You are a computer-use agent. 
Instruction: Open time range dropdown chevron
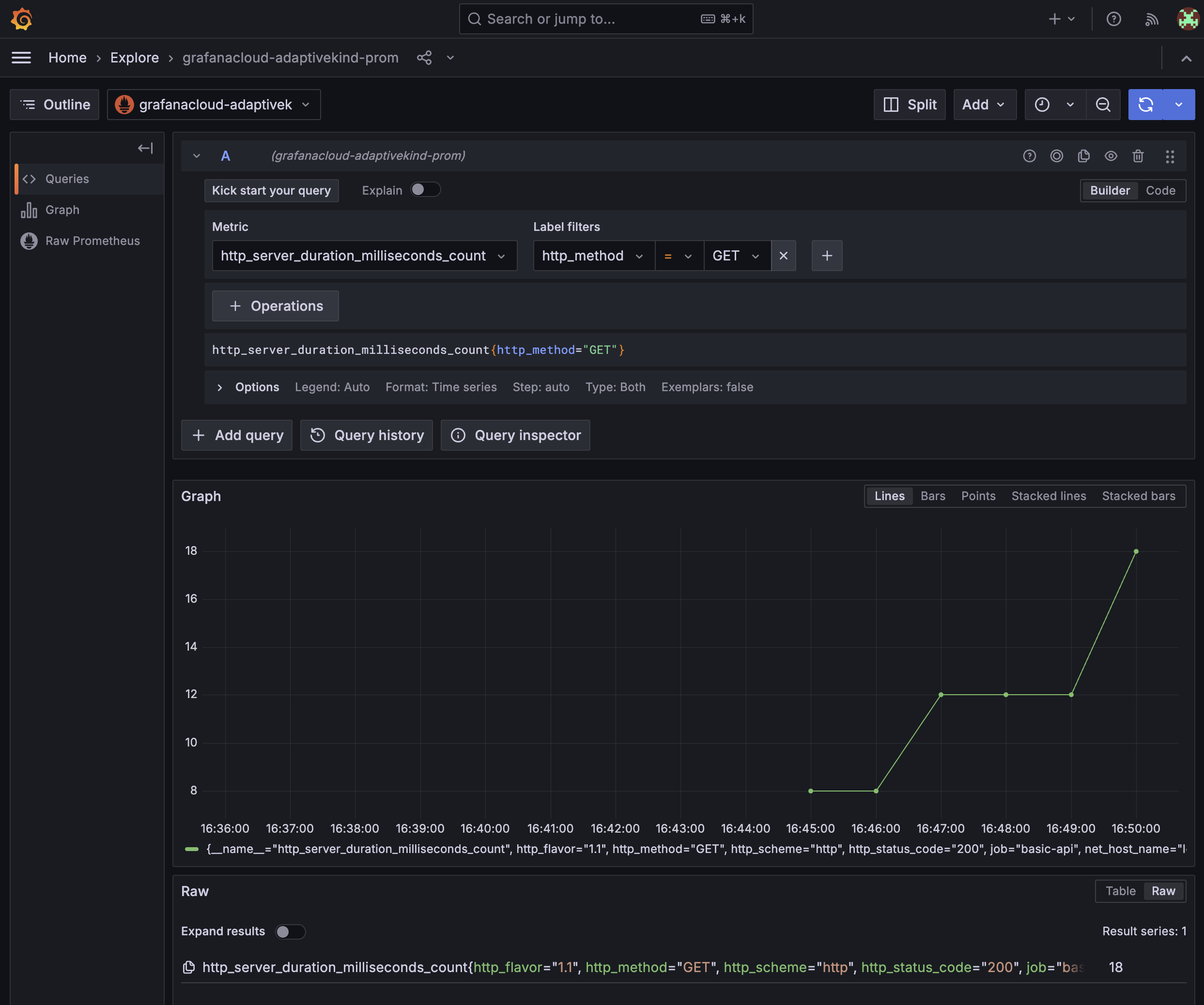1070,104
